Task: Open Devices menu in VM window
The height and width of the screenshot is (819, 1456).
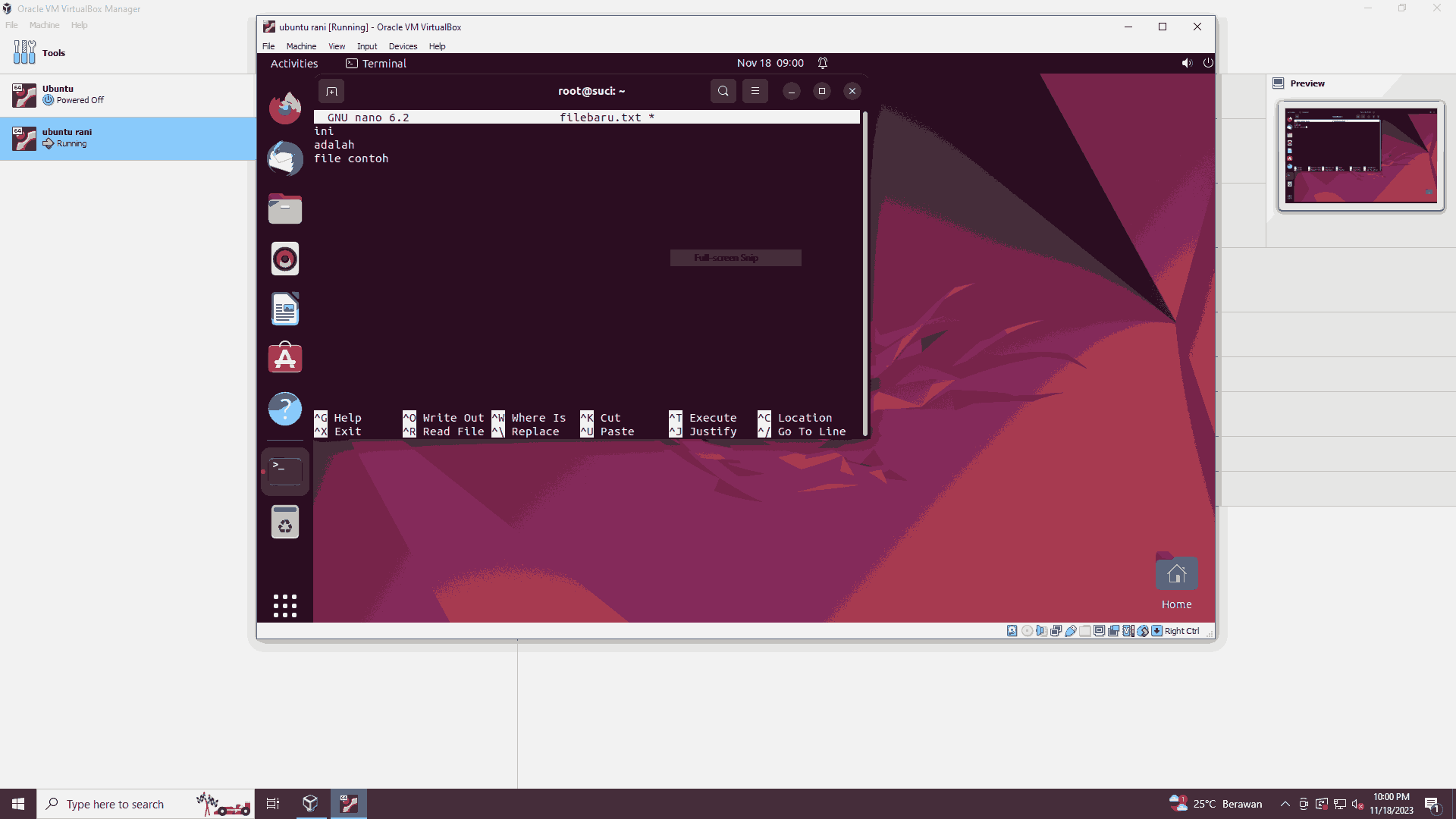Action: pyautogui.click(x=403, y=46)
